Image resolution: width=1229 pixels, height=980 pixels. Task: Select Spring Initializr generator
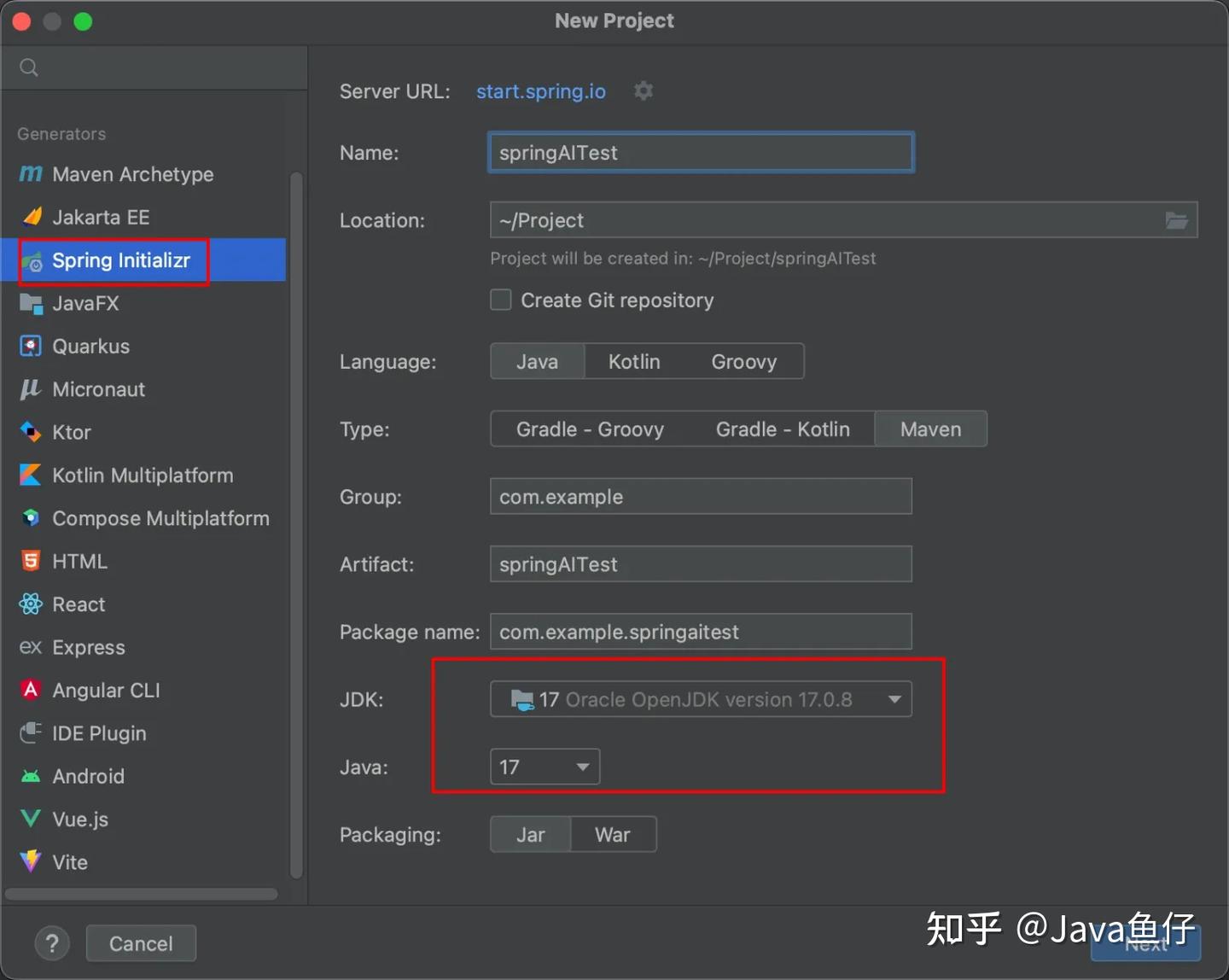[143, 260]
